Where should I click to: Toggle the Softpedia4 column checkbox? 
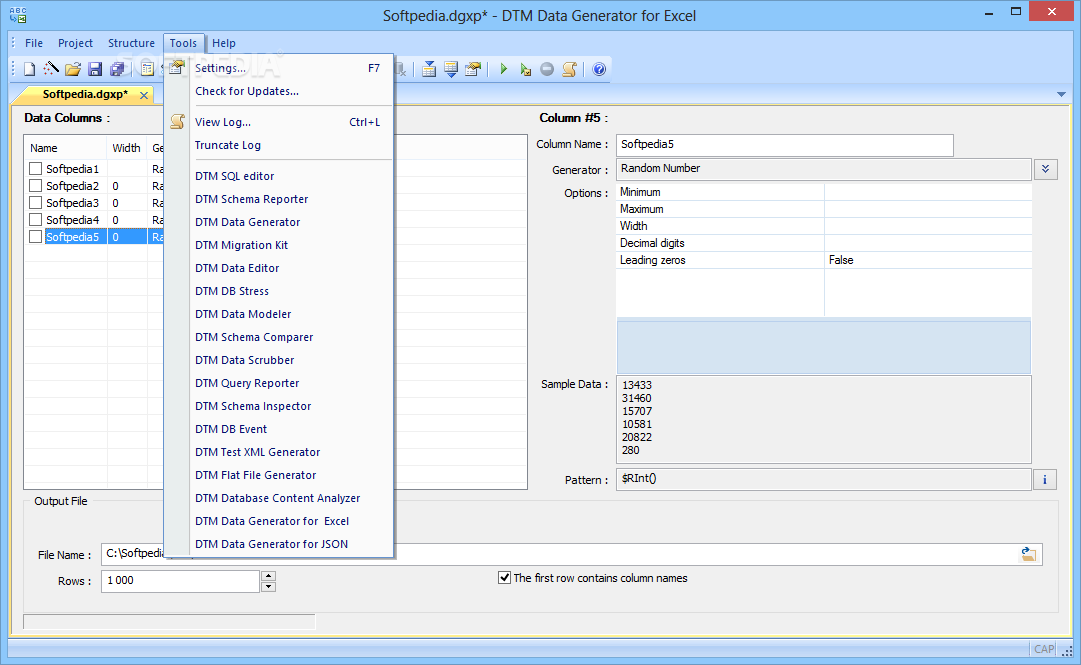tap(36, 220)
